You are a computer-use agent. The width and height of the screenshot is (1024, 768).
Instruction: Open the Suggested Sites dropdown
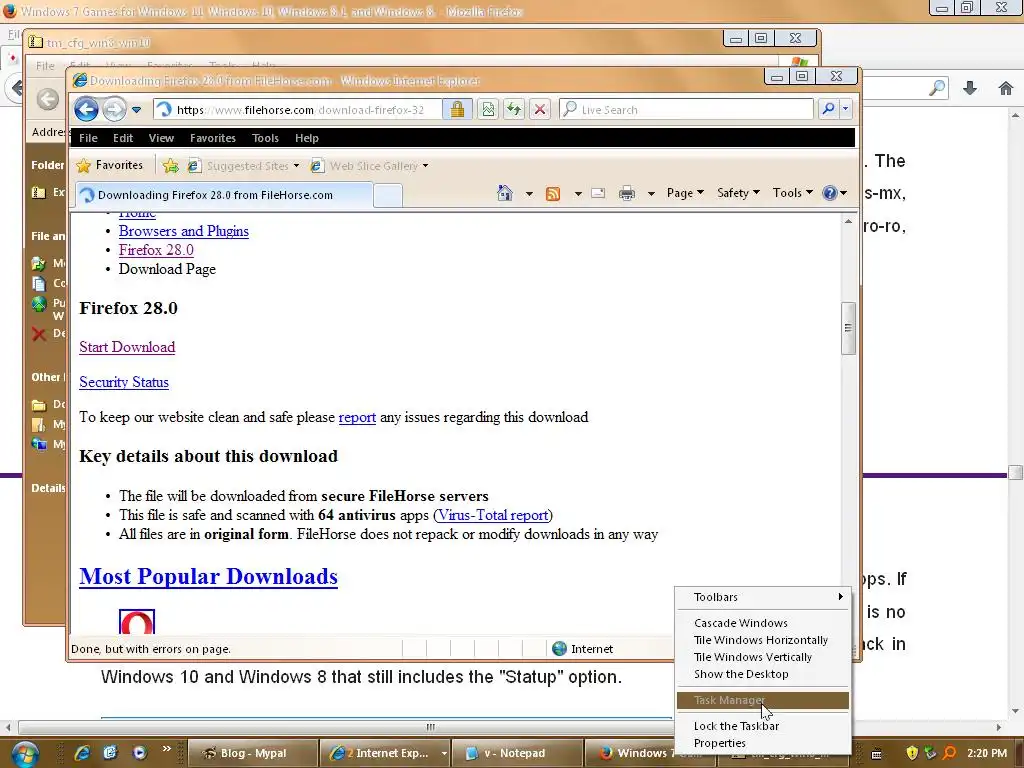point(243,166)
